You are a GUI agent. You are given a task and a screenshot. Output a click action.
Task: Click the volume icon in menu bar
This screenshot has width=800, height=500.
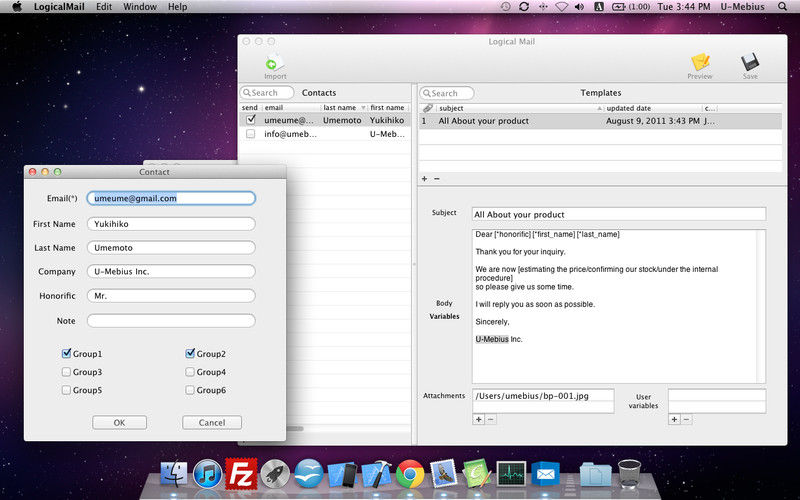tap(579, 7)
